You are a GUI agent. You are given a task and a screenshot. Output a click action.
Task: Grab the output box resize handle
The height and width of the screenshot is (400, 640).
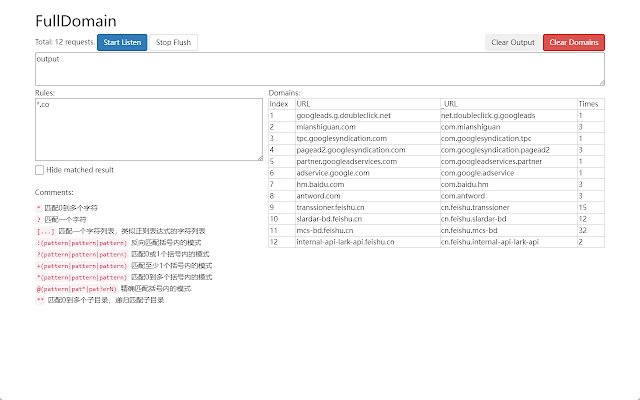(602, 83)
